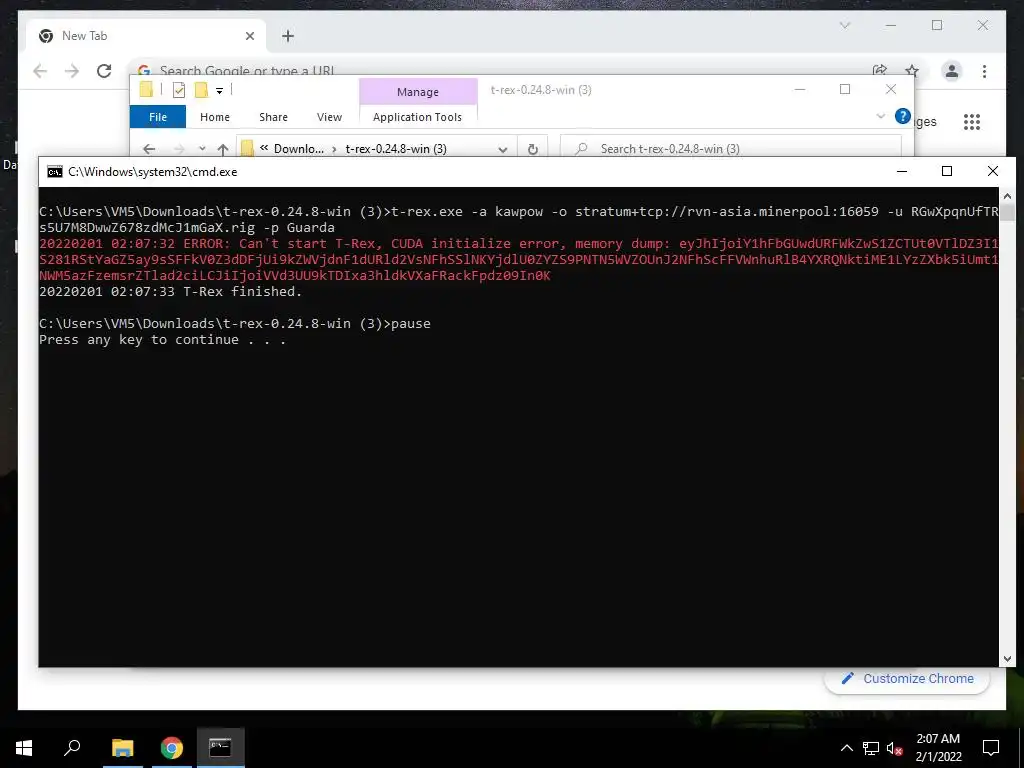This screenshot has width=1024, height=768.
Task: Open Home ribbon tab in Explorer
Action: 215,117
